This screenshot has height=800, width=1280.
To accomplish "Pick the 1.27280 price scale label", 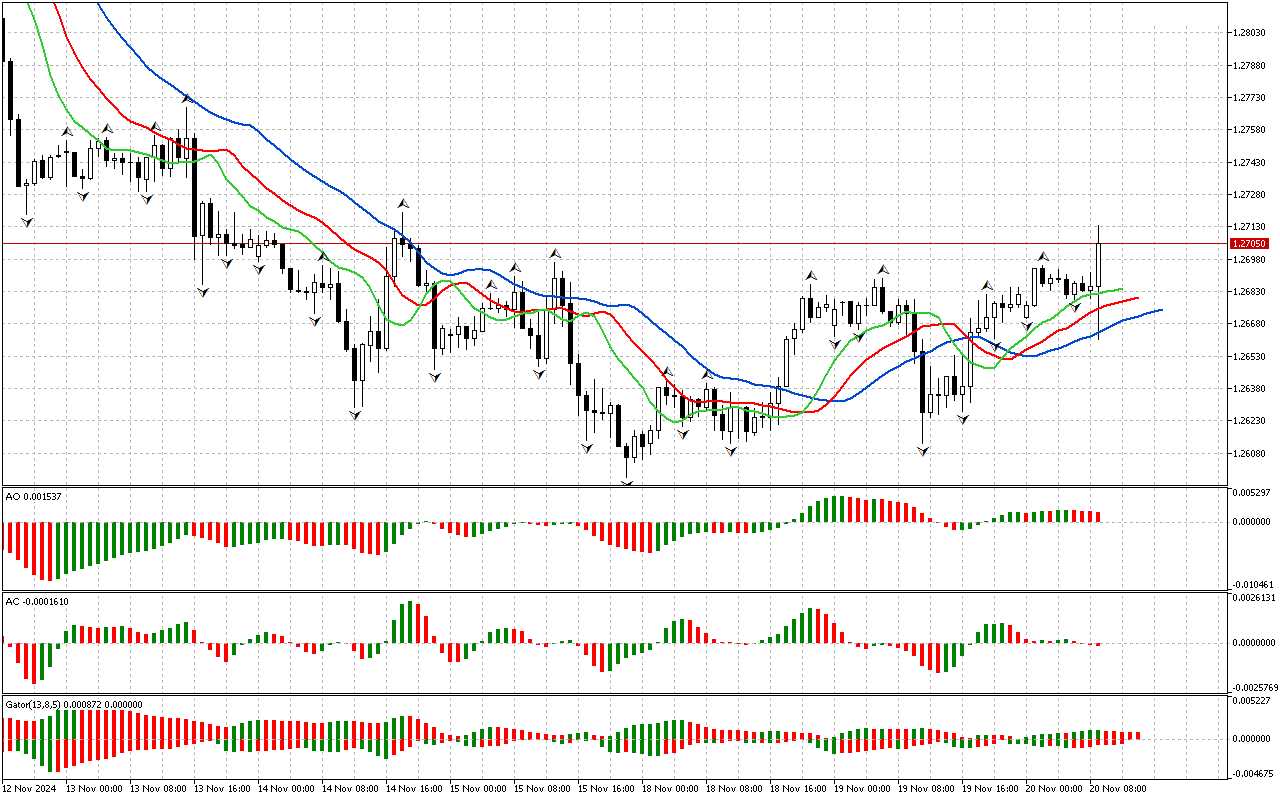I will (1251, 194).
